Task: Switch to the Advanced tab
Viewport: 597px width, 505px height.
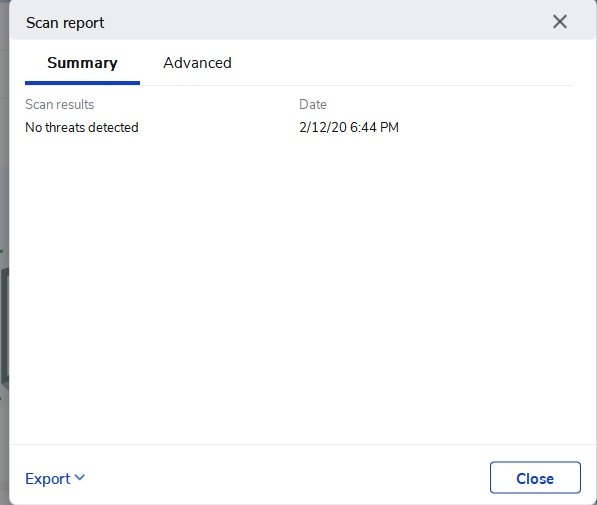Action: pos(197,63)
